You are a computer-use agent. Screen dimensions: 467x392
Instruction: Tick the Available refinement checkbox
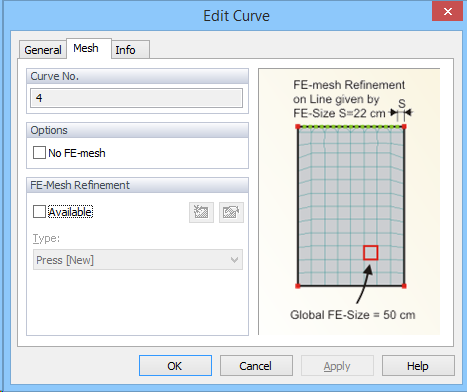point(39,212)
